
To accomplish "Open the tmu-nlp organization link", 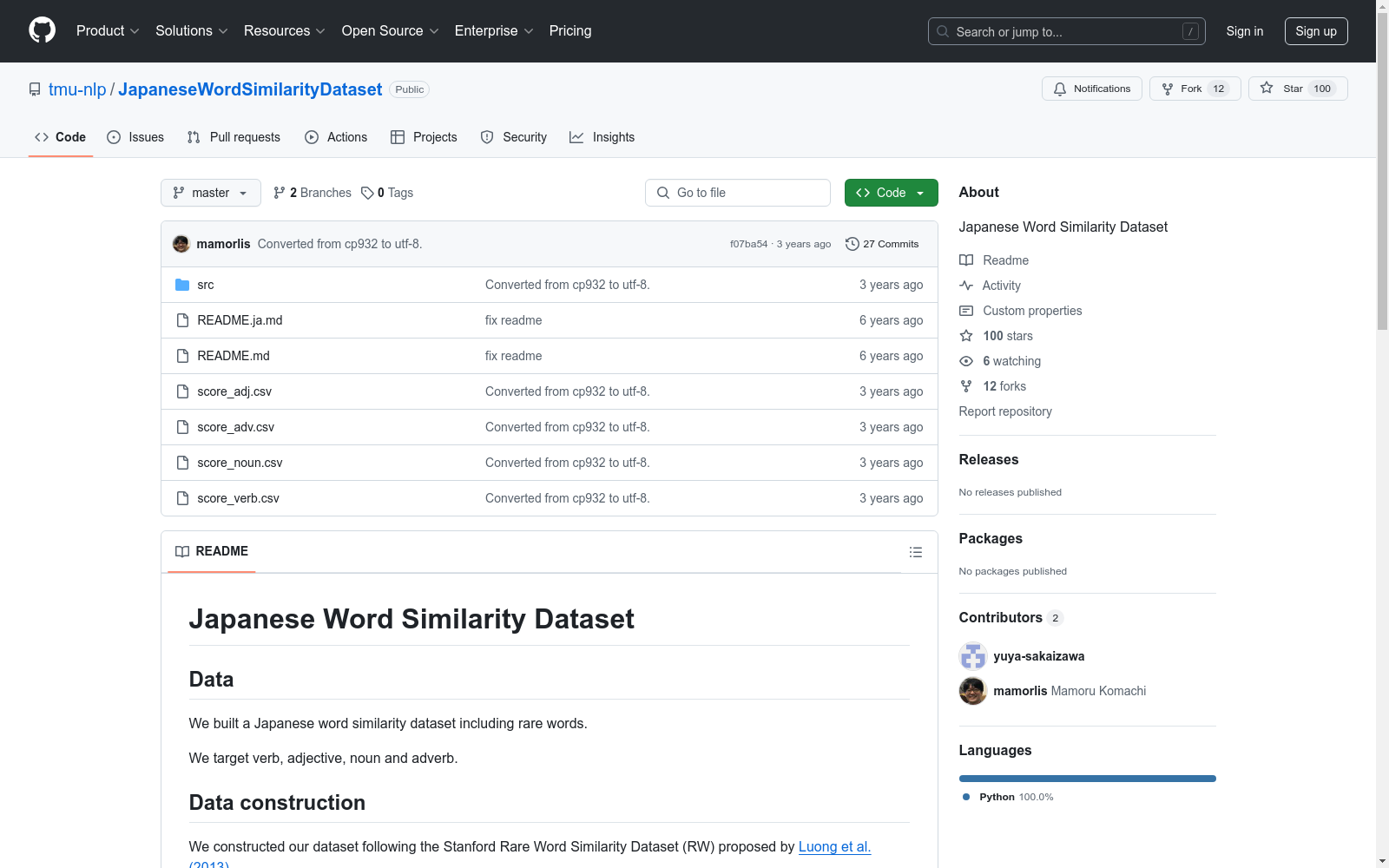I will tap(77, 89).
